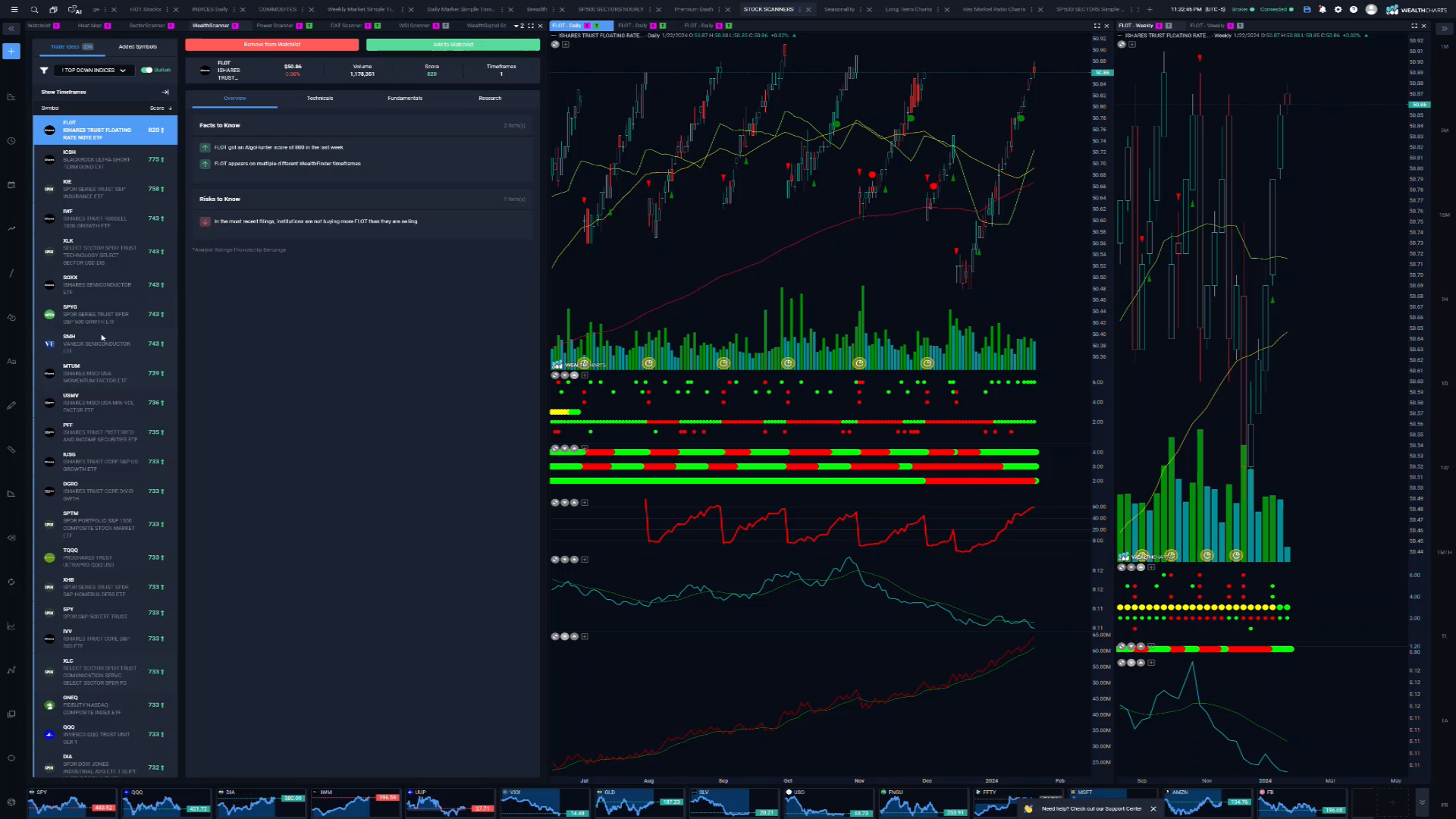Screen dimensions: 1456x819
Task: Toggle the Bullish switch
Action: click(146, 70)
